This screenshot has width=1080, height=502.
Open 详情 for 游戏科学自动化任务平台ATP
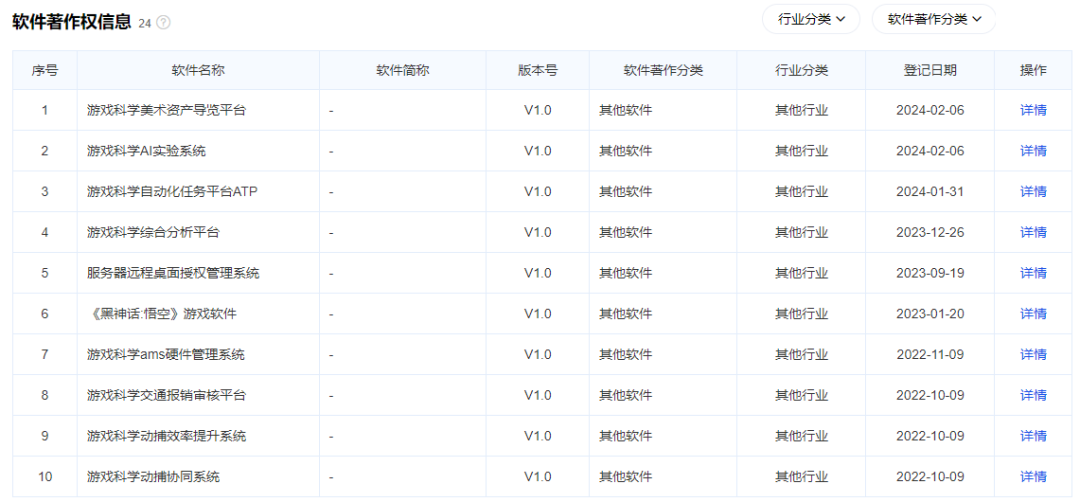pos(1033,191)
